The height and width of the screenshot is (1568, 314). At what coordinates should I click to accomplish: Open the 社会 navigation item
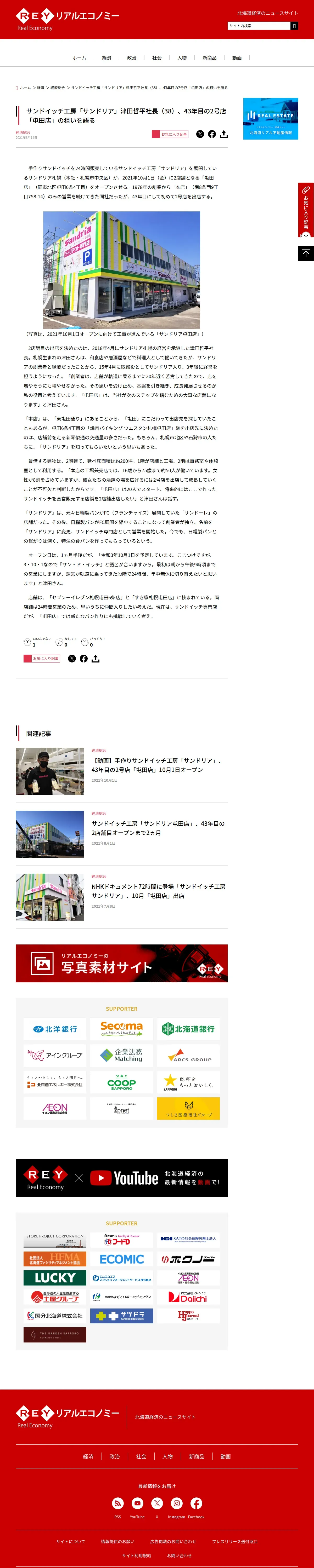point(157,58)
